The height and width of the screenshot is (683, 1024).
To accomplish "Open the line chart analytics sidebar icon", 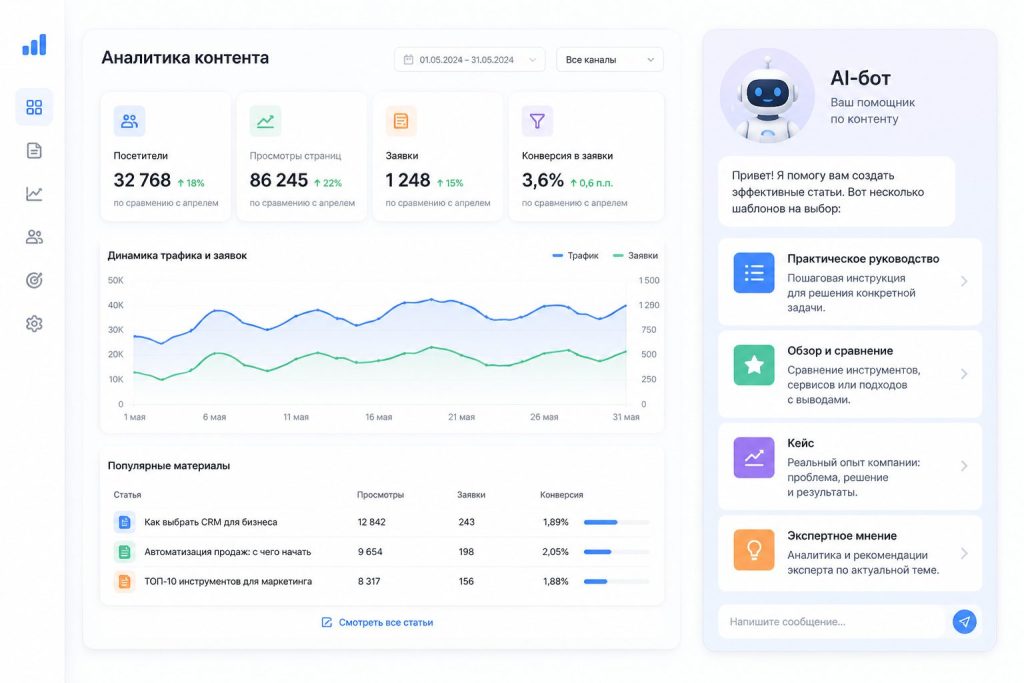I will click(x=34, y=194).
